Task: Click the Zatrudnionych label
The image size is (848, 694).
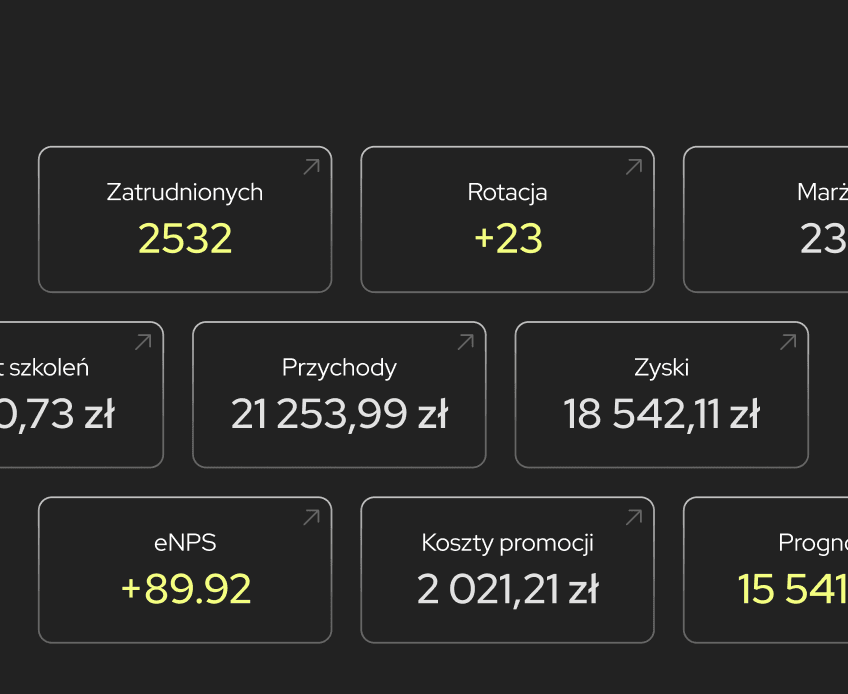Action: pyautogui.click(x=185, y=192)
